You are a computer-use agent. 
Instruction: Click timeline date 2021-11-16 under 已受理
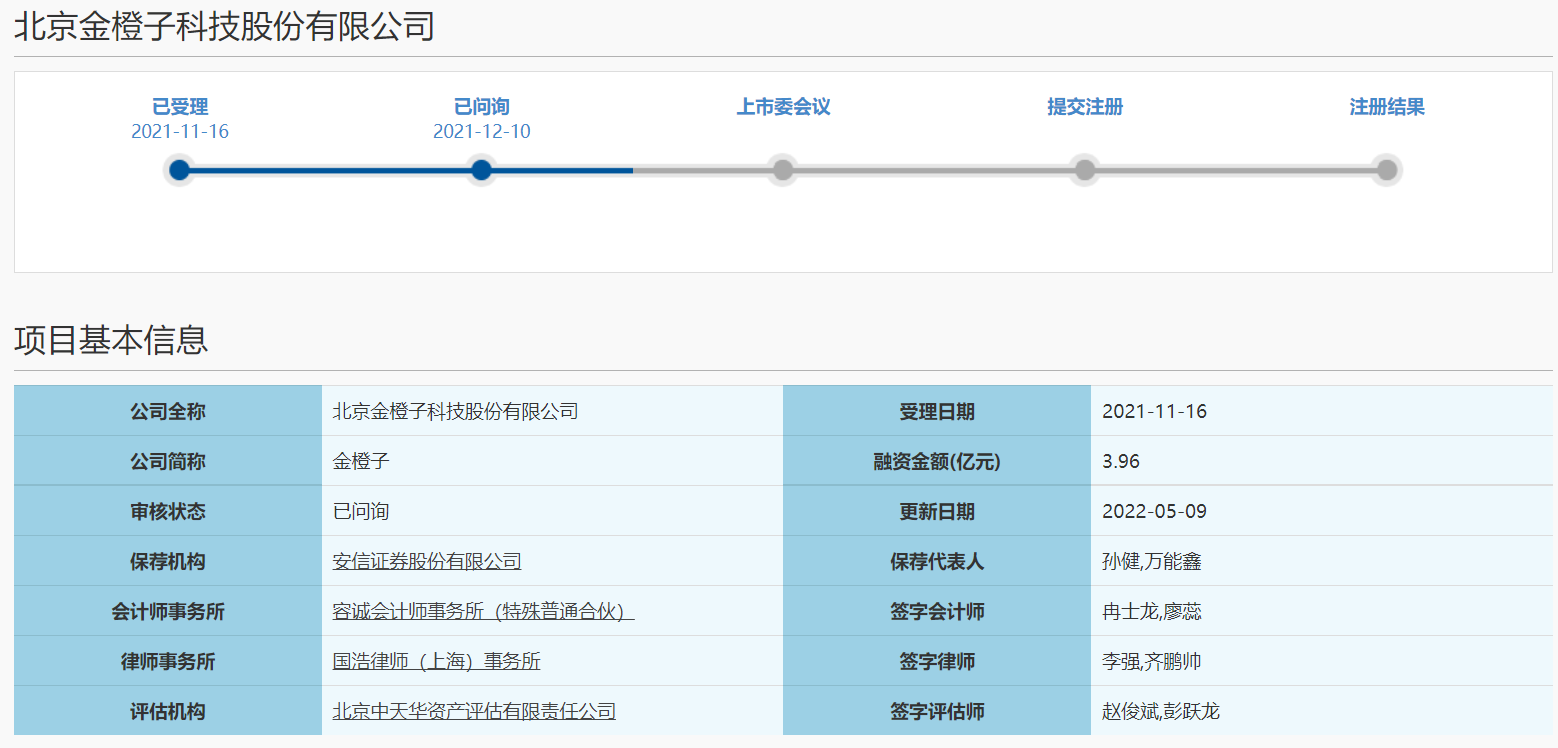[180, 132]
